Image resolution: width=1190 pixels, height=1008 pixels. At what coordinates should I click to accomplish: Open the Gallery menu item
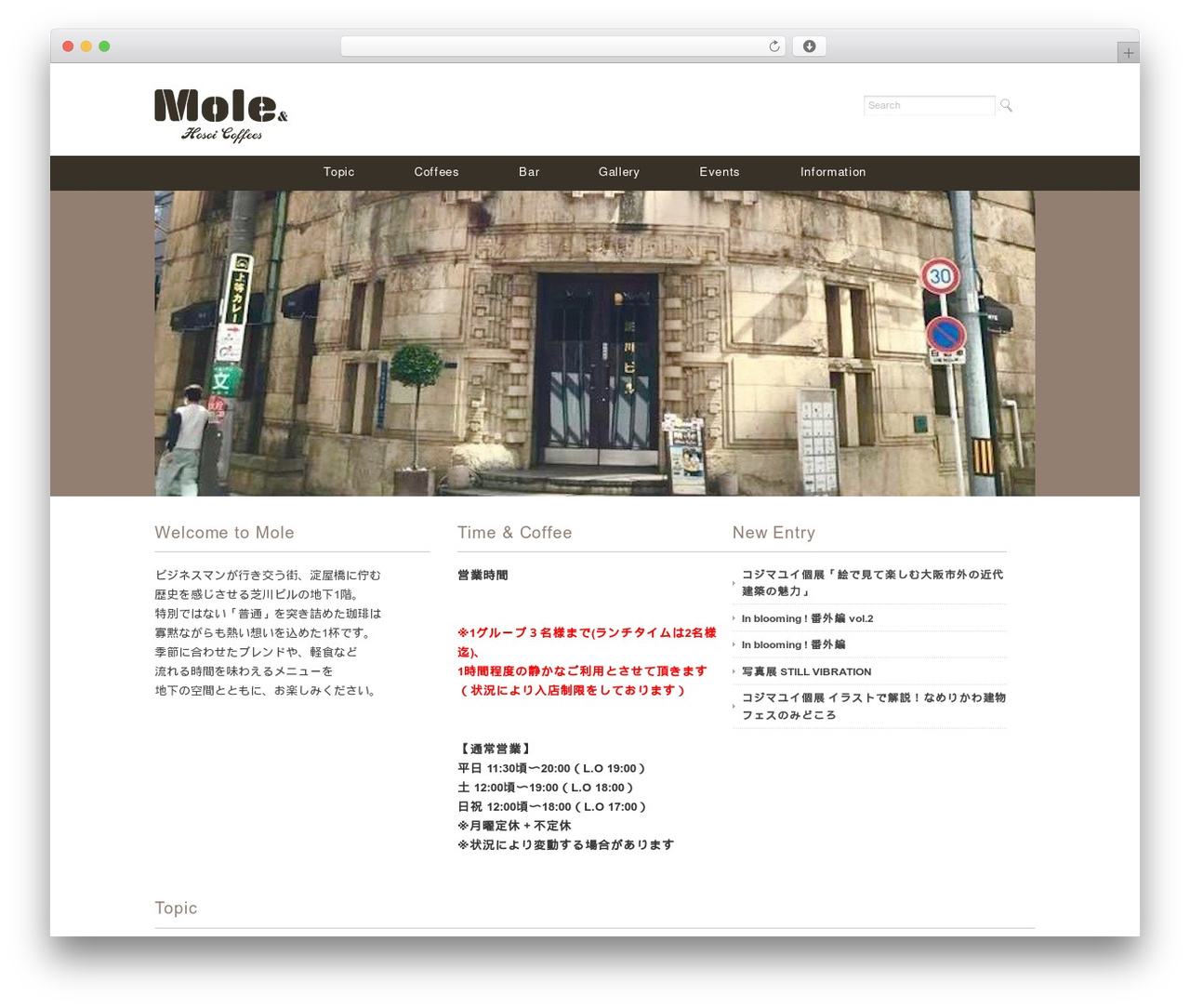pos(619,172)
